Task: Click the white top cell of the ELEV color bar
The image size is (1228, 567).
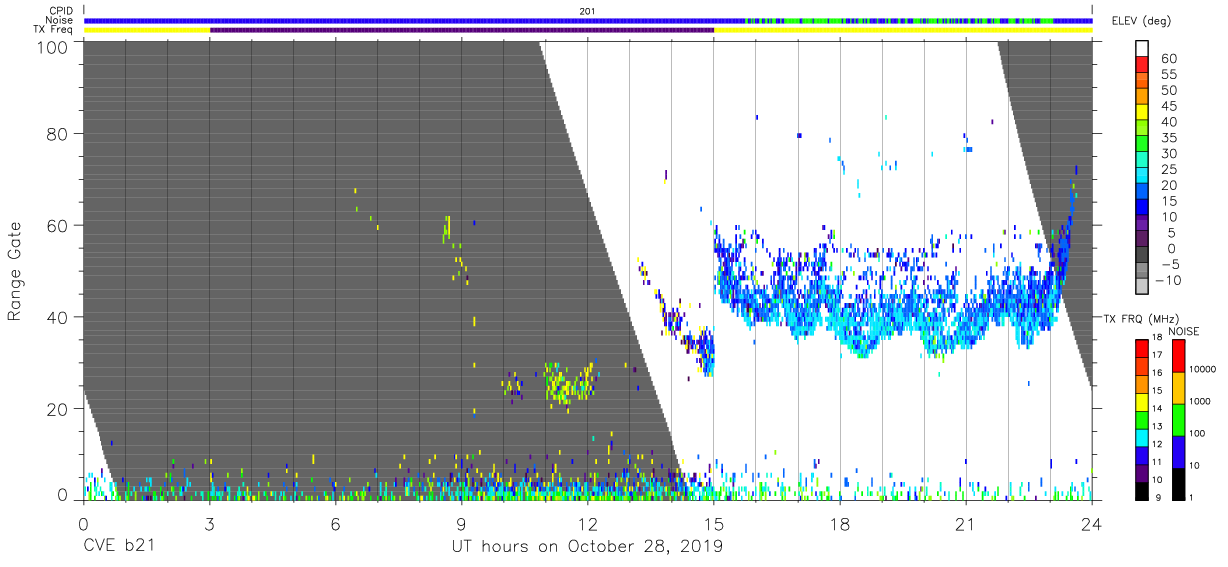Action: pos(1144,49)
